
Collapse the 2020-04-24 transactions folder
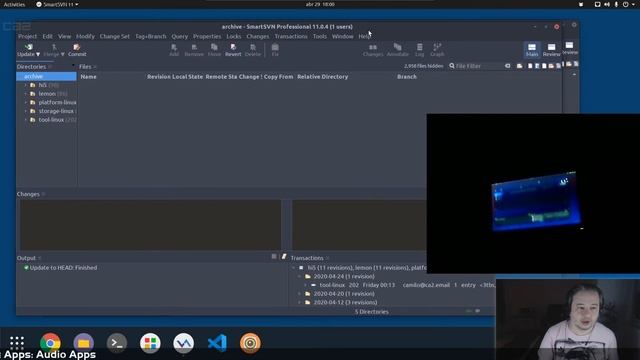point(300,276)
